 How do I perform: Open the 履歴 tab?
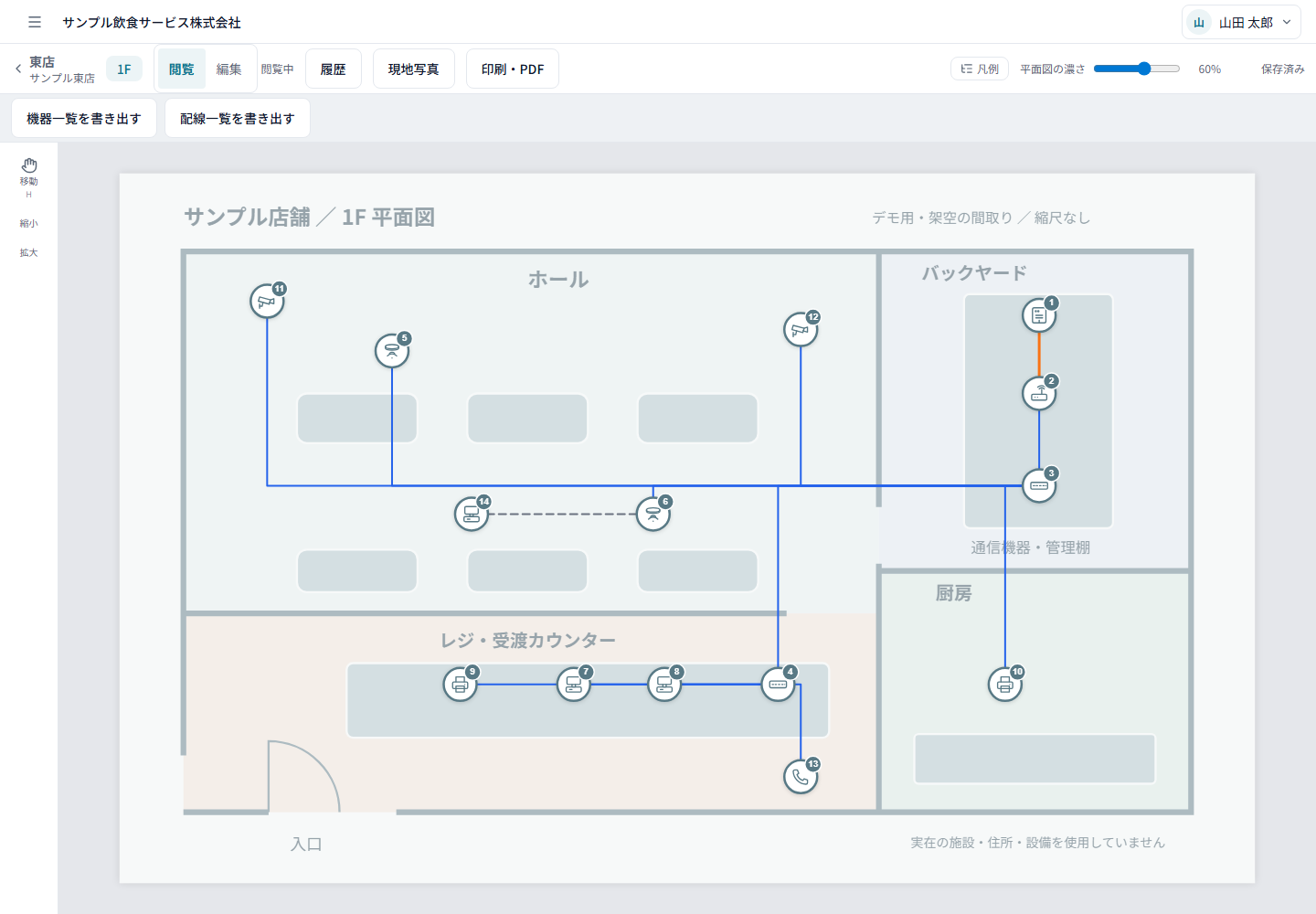(x=334, y=69)
